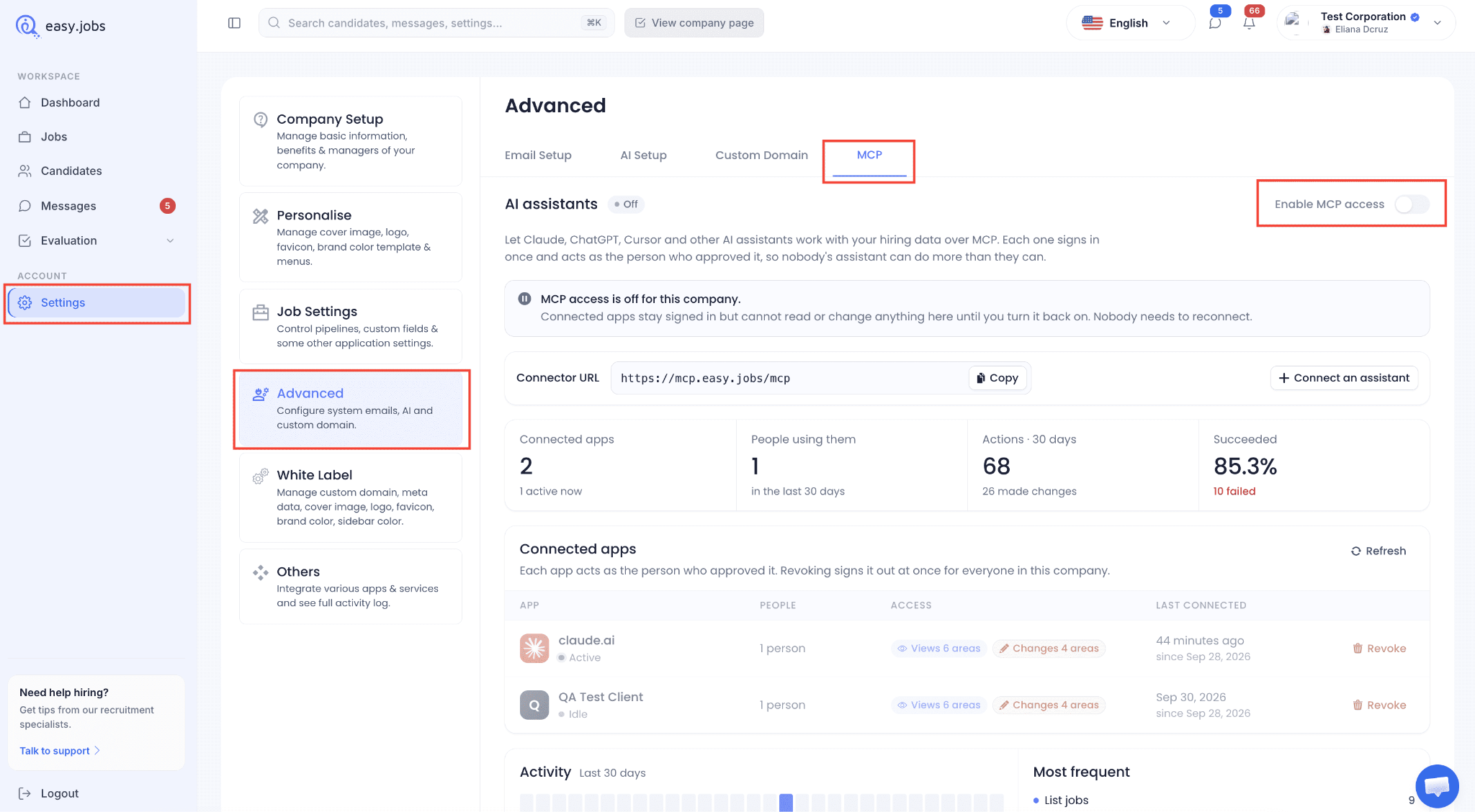This screenshot has height=812, width=1475.
Task: Click the White Label gears icon
Action: click(261, 476)
